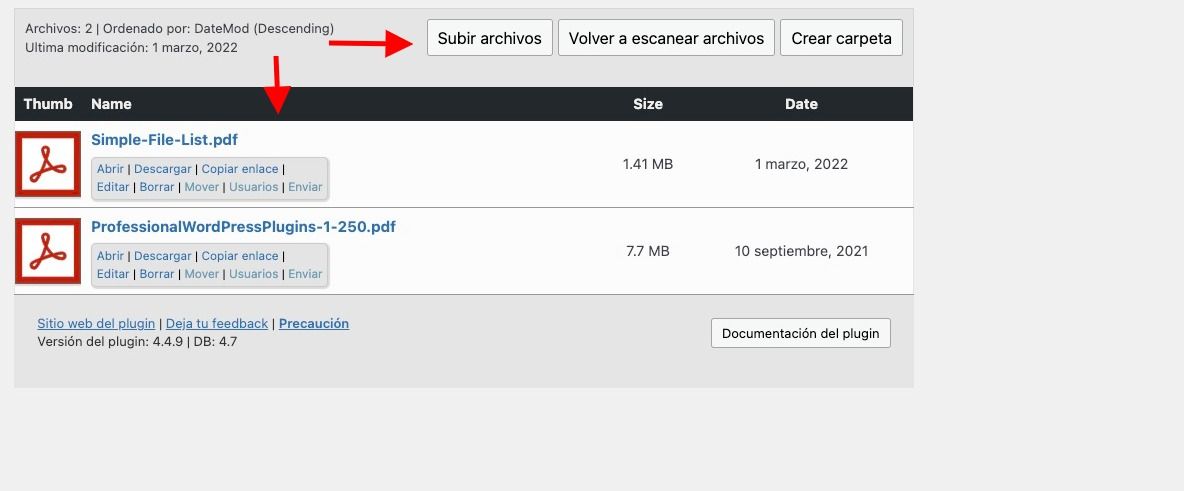1184x491 pixels.
Task: Sort the list by Name column header
Action: 111,104
